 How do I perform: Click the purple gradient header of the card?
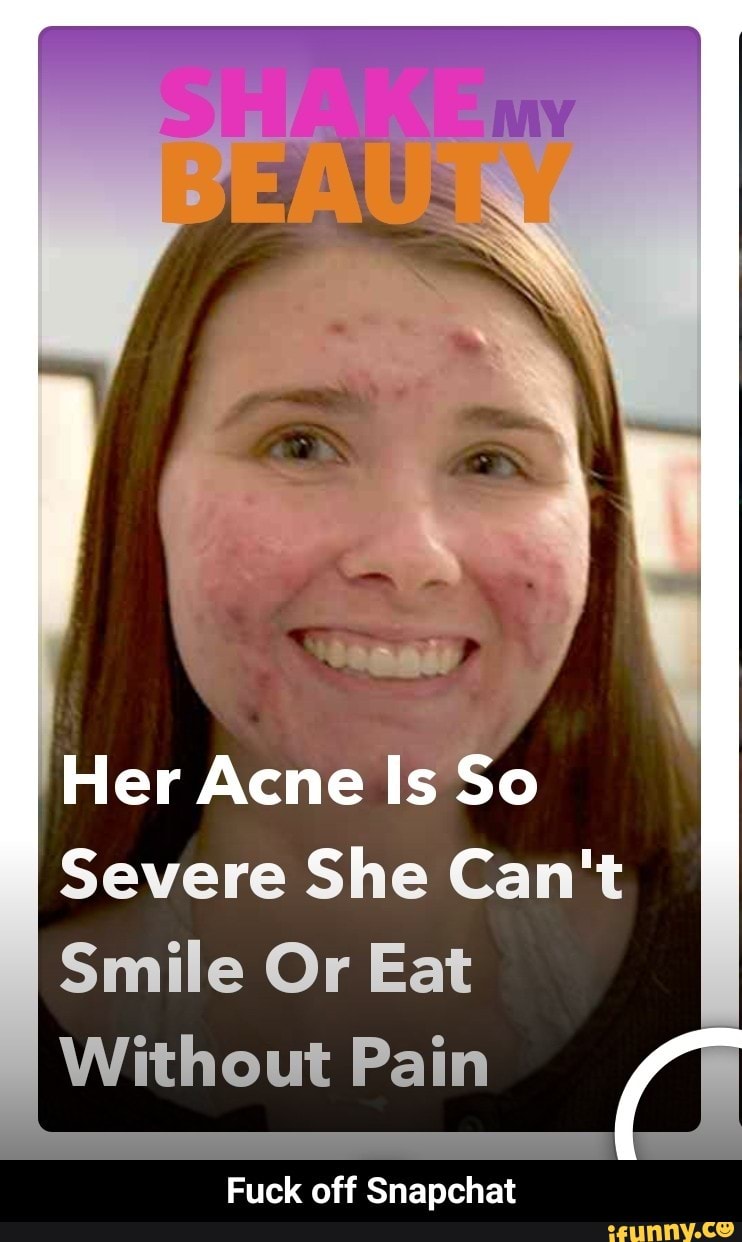point(369,60)
